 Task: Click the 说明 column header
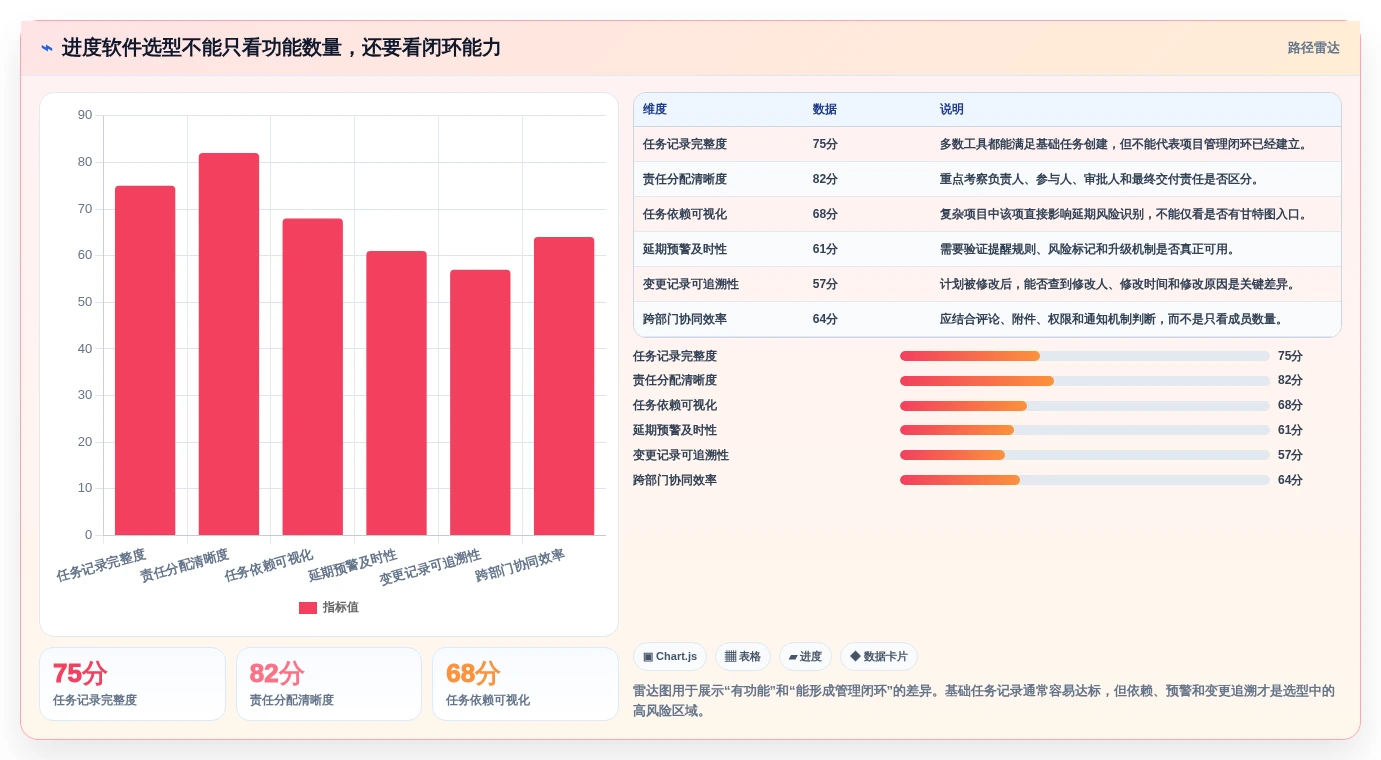pyautogui.click(x=952, y=110)
